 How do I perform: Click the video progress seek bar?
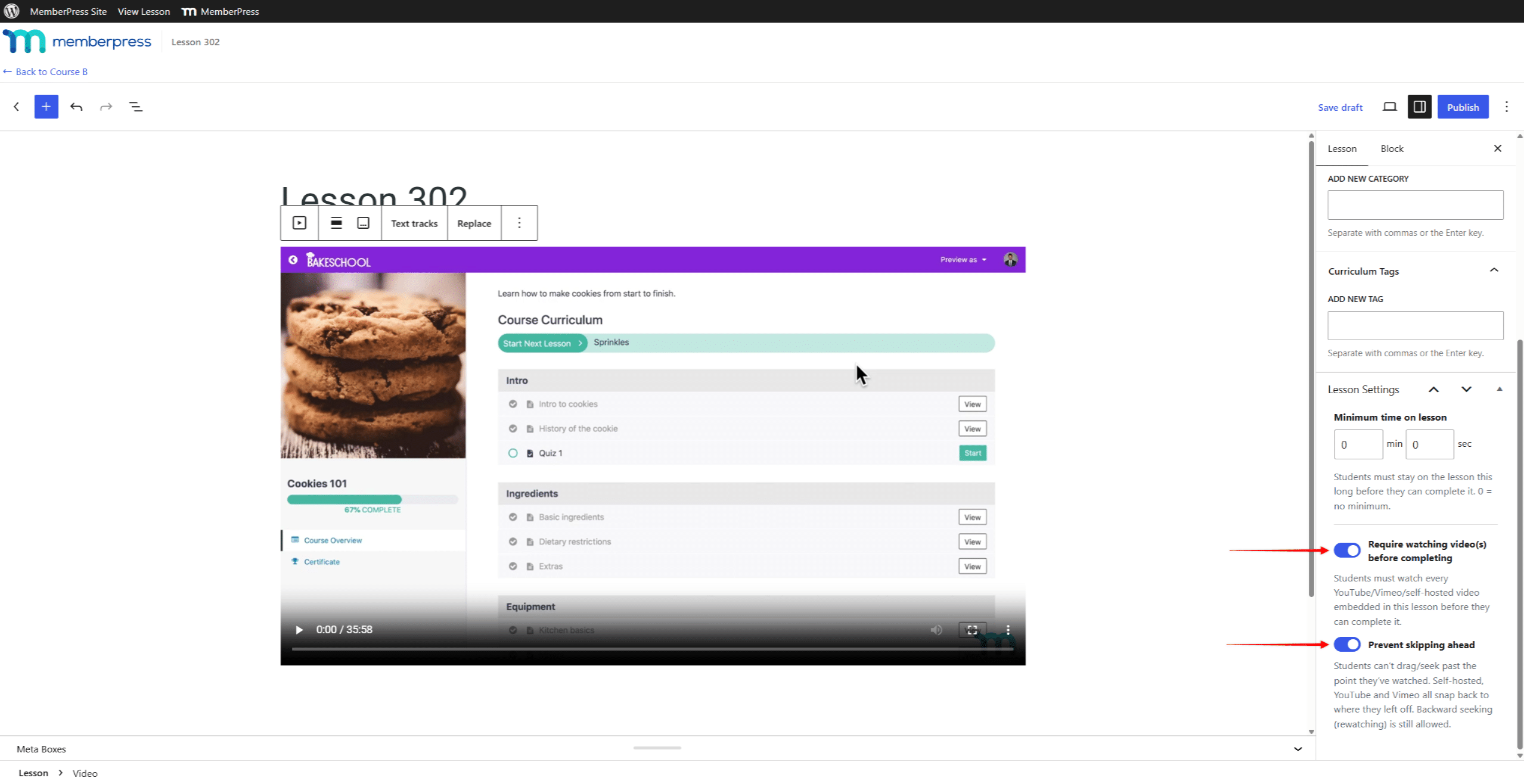click(653, 649)
